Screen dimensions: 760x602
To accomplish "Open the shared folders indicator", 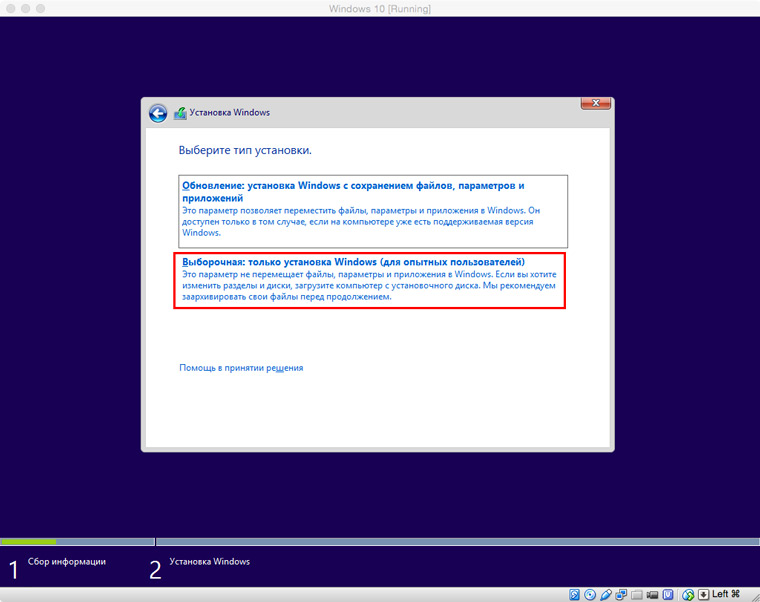I will pyautogui.click(x=637, y=595).
